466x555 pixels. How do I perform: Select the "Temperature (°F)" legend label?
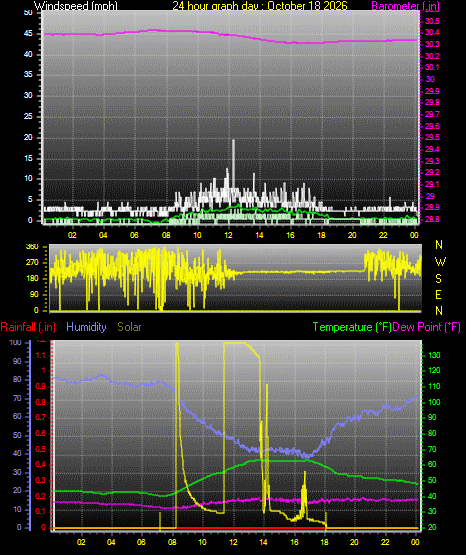(352, 327)
